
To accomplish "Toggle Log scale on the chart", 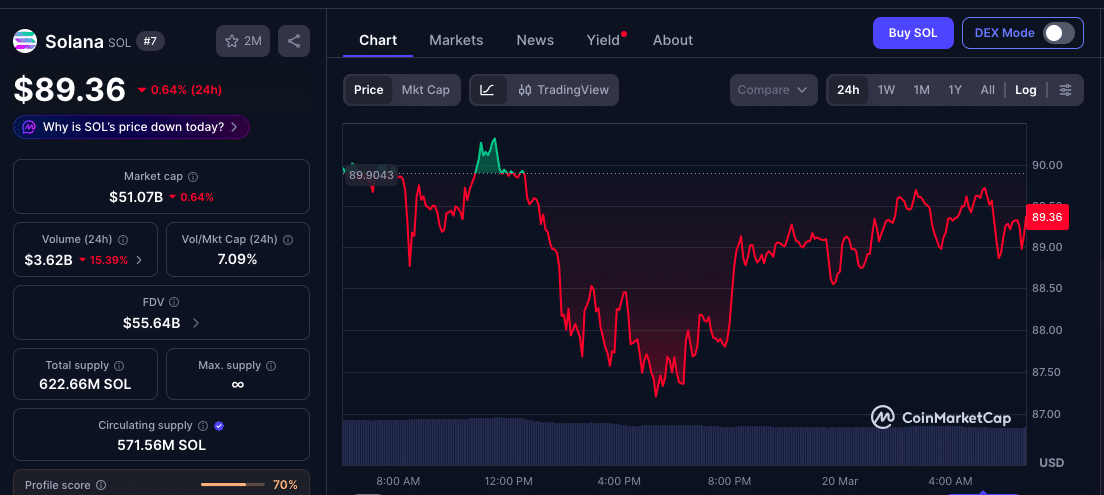I will [x=1025, y=90].
